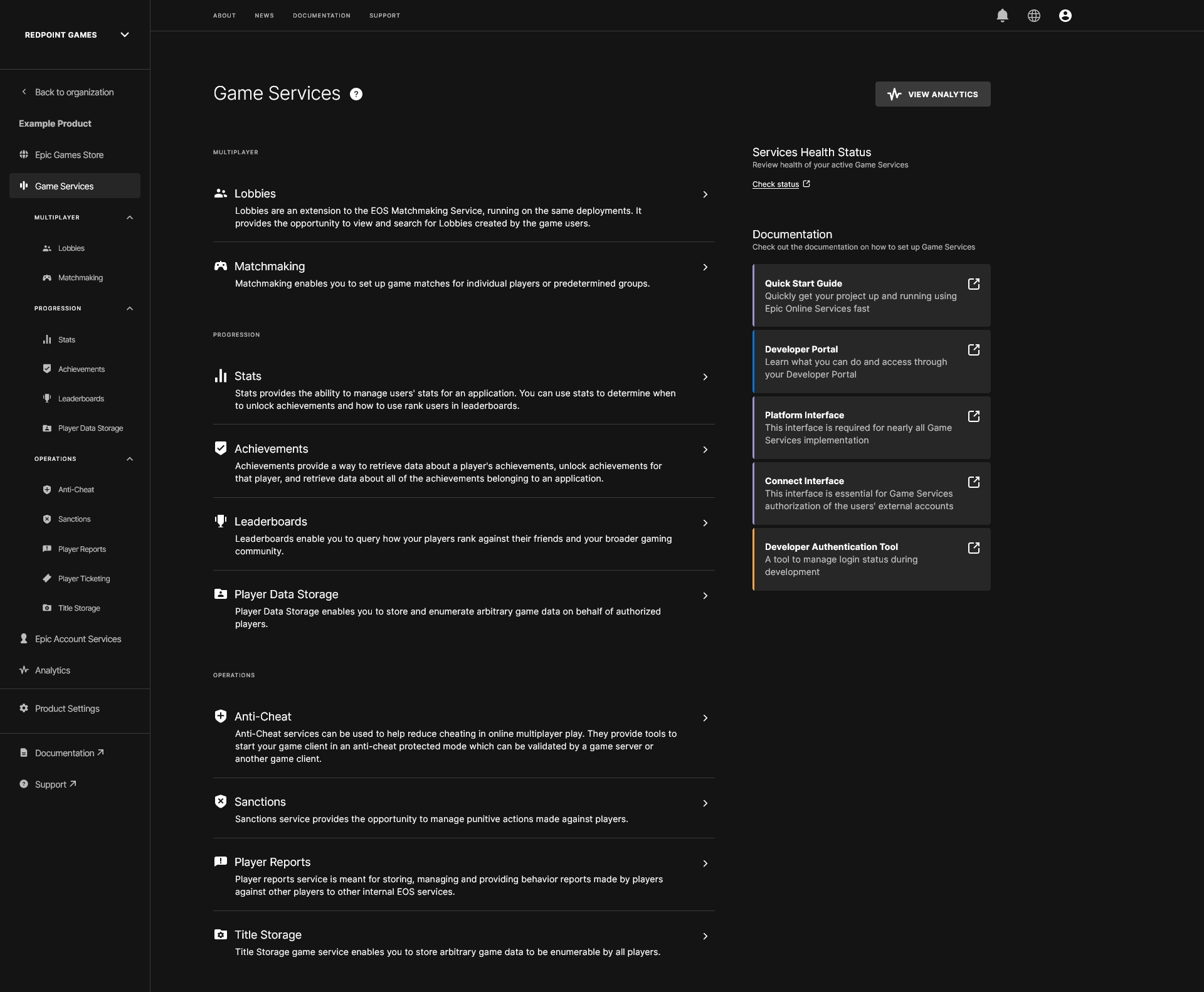This screenshot has width=1204, height=992.
Task: Open the Check status link
Action: point(776,184)
